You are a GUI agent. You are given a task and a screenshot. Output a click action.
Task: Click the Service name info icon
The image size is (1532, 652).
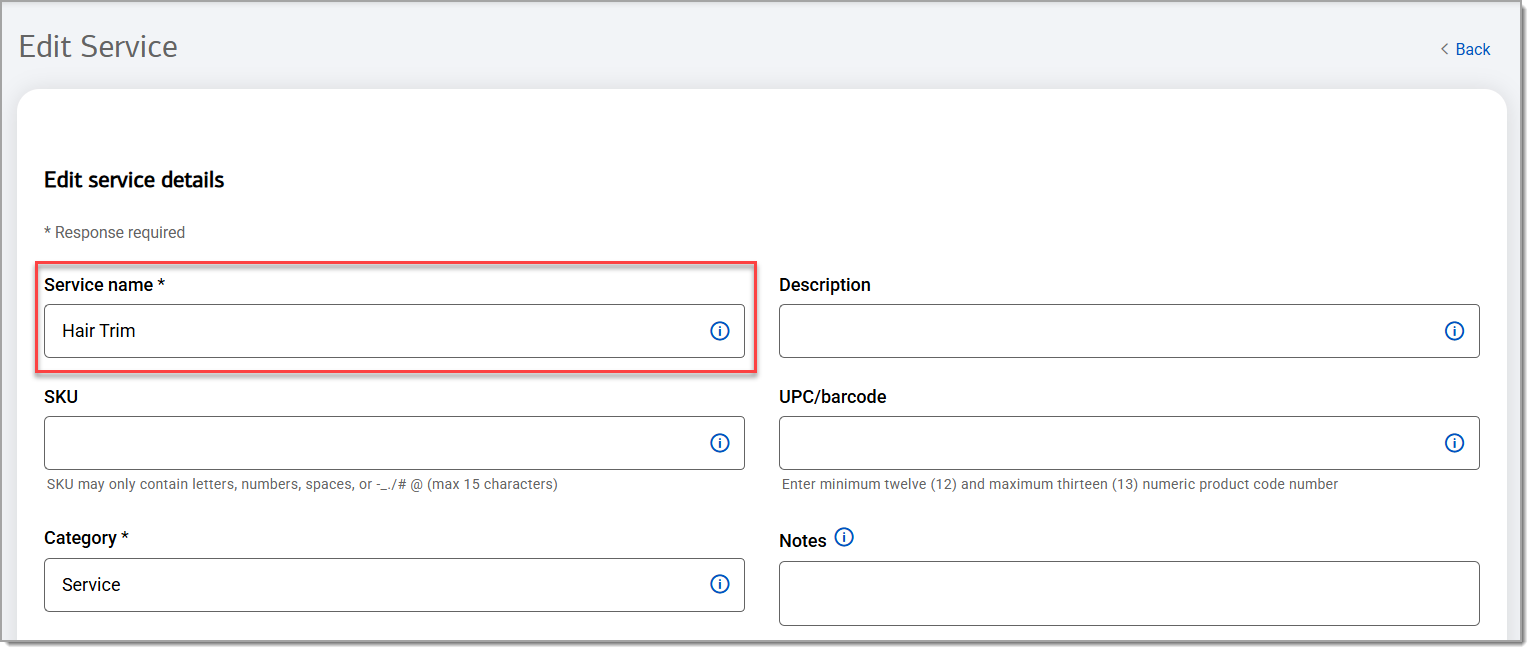[719, 331]
